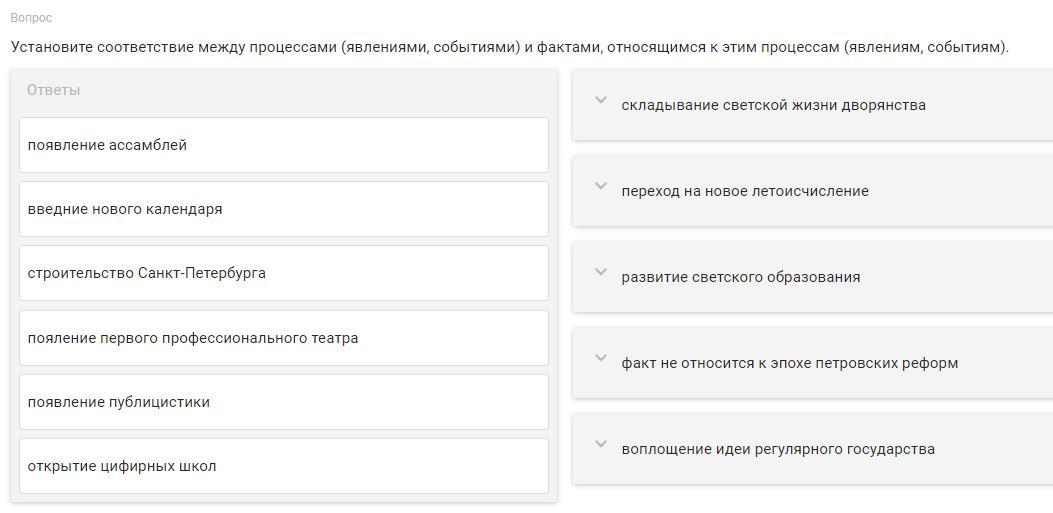Click the 'Вопрос' label

pyautogui.click(x=32, y=18)
